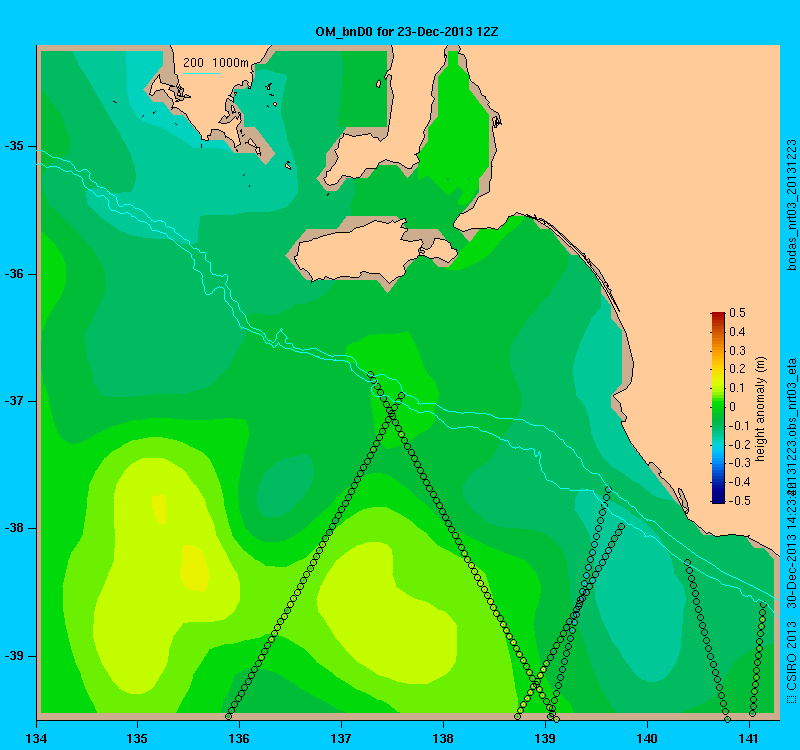This screenshot has width=800, height=750.
Task: Click the height anomaly color scale bar
Action: (718, 407)
